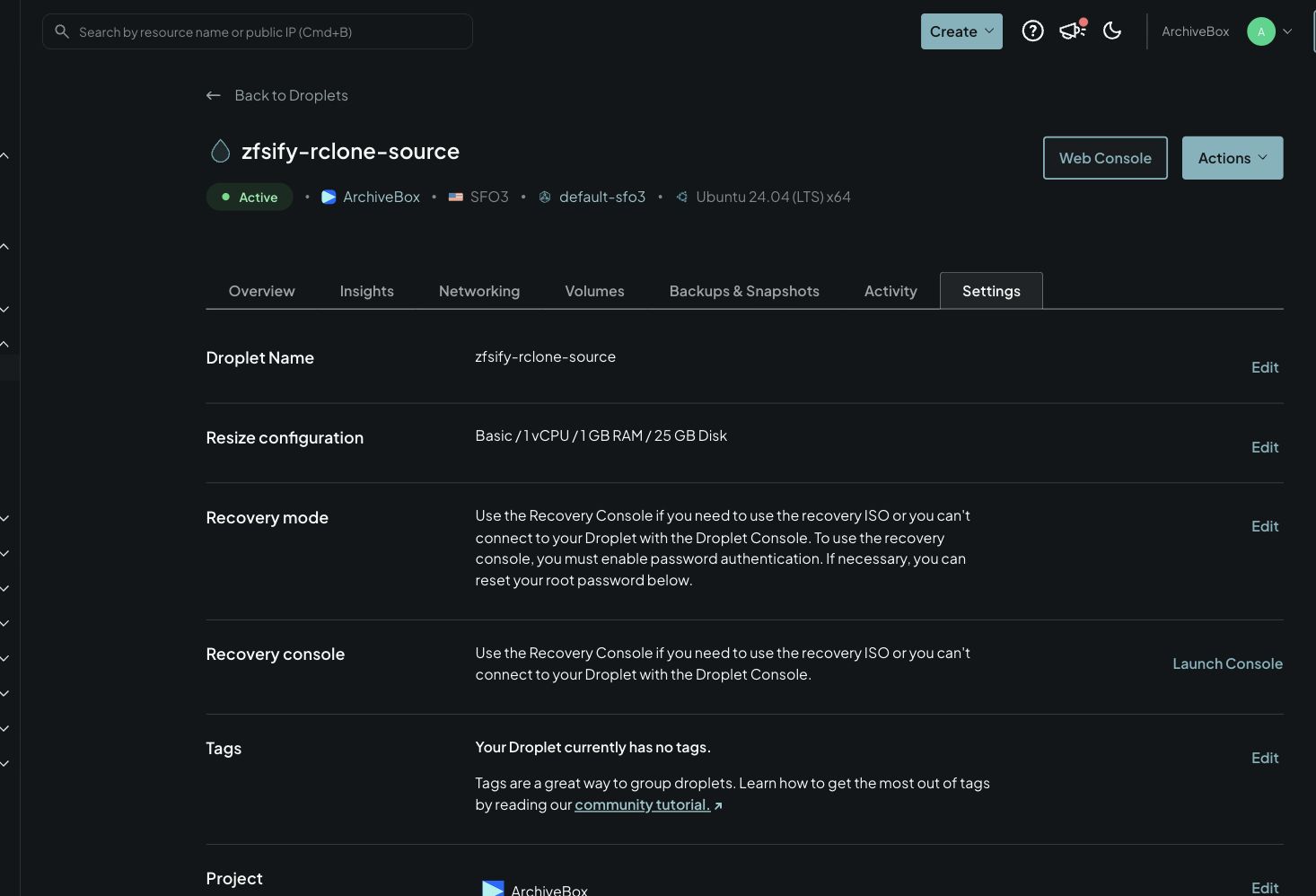
Task: Switch to the Networking tab
Action: pos(479,291)
